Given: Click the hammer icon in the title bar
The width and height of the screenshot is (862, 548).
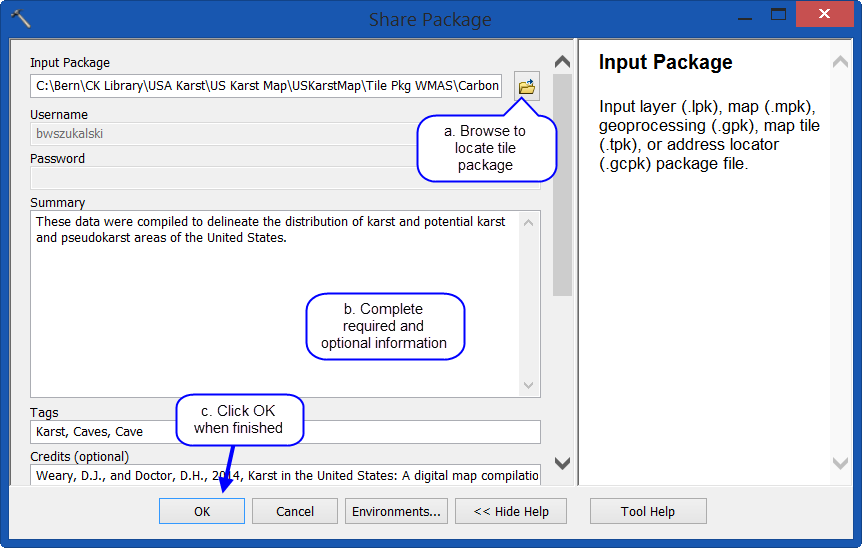Looking at the screenshot, I should pyautogui.click(x=20, y=19).
